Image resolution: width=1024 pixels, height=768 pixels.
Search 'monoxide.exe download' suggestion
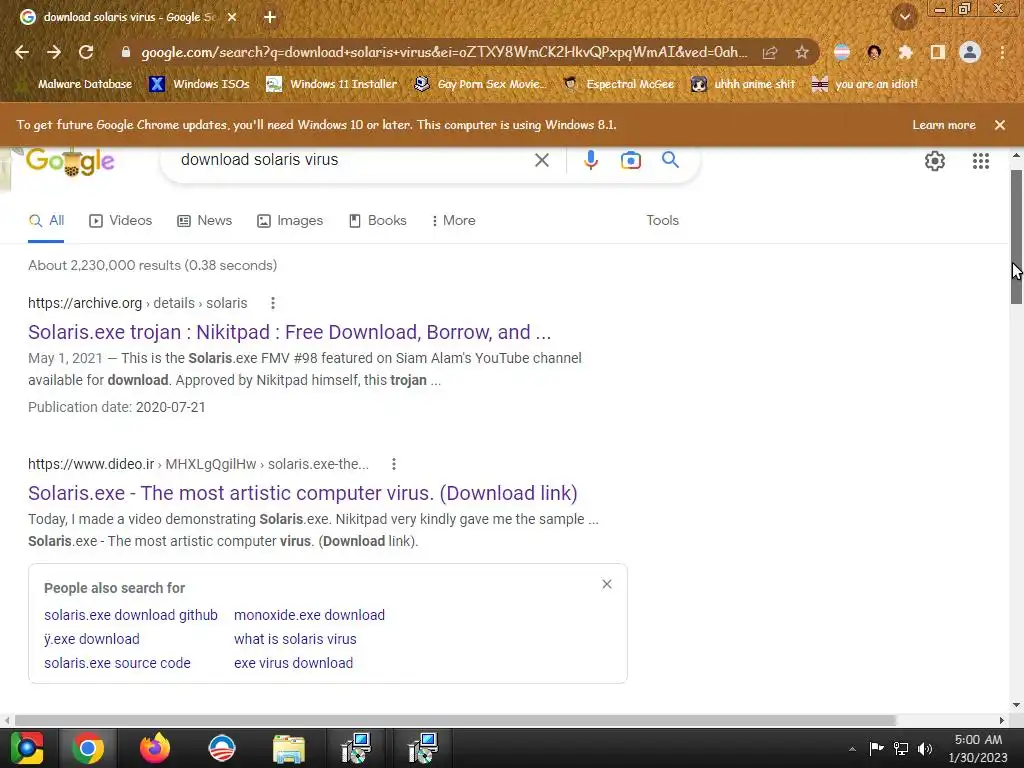pos(310,615)
